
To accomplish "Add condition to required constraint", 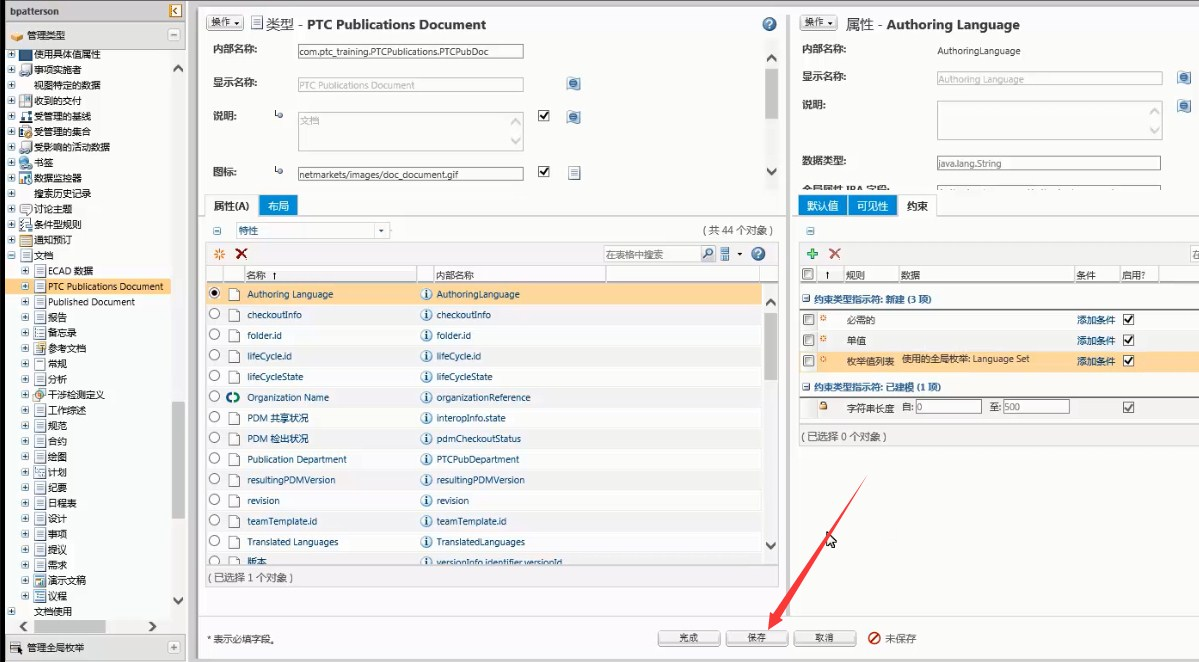I will 1096,320.
